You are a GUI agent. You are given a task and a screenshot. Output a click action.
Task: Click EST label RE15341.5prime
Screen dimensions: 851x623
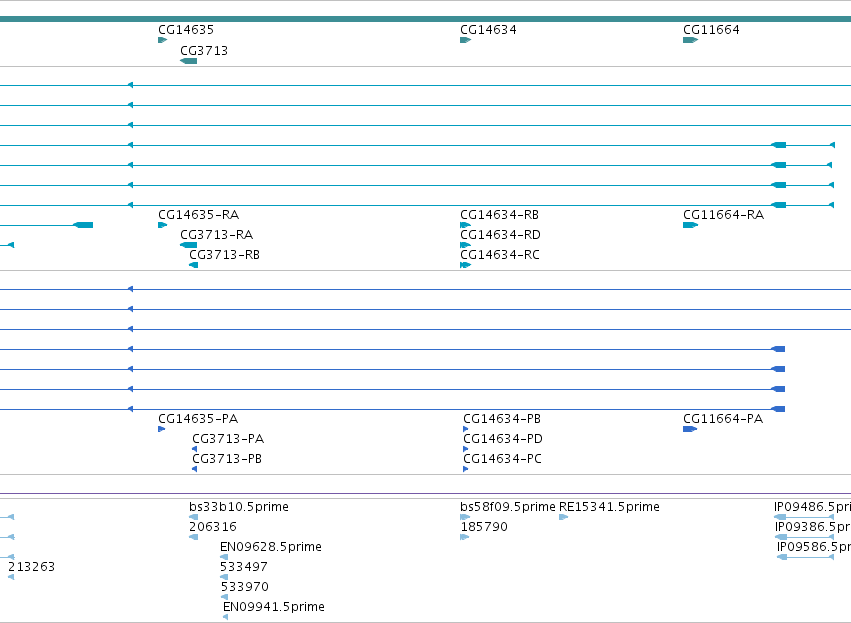[x=609, y=507]
